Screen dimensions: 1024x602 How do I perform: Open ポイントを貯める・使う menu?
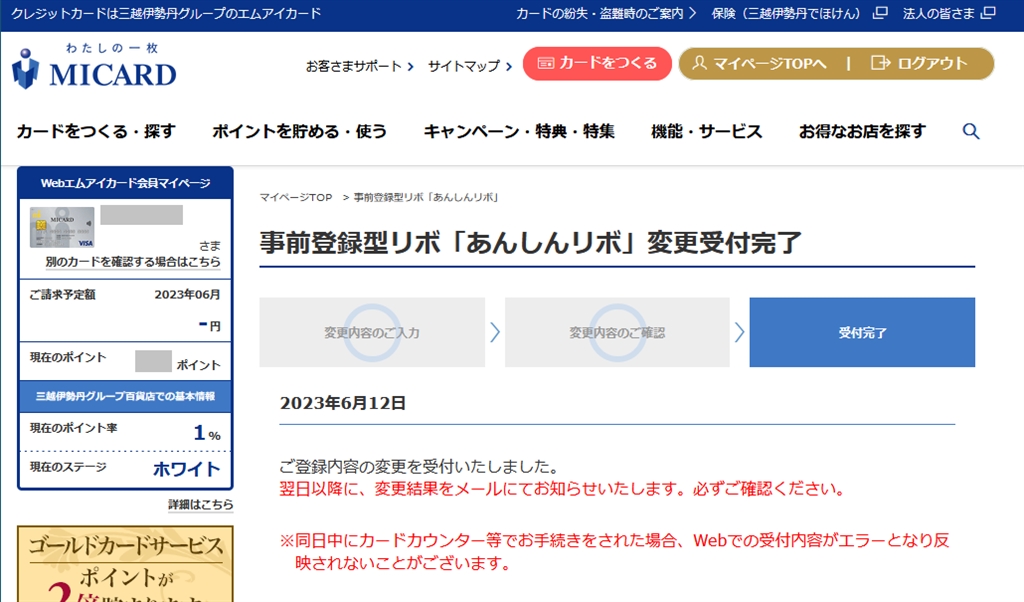(300, 131)
